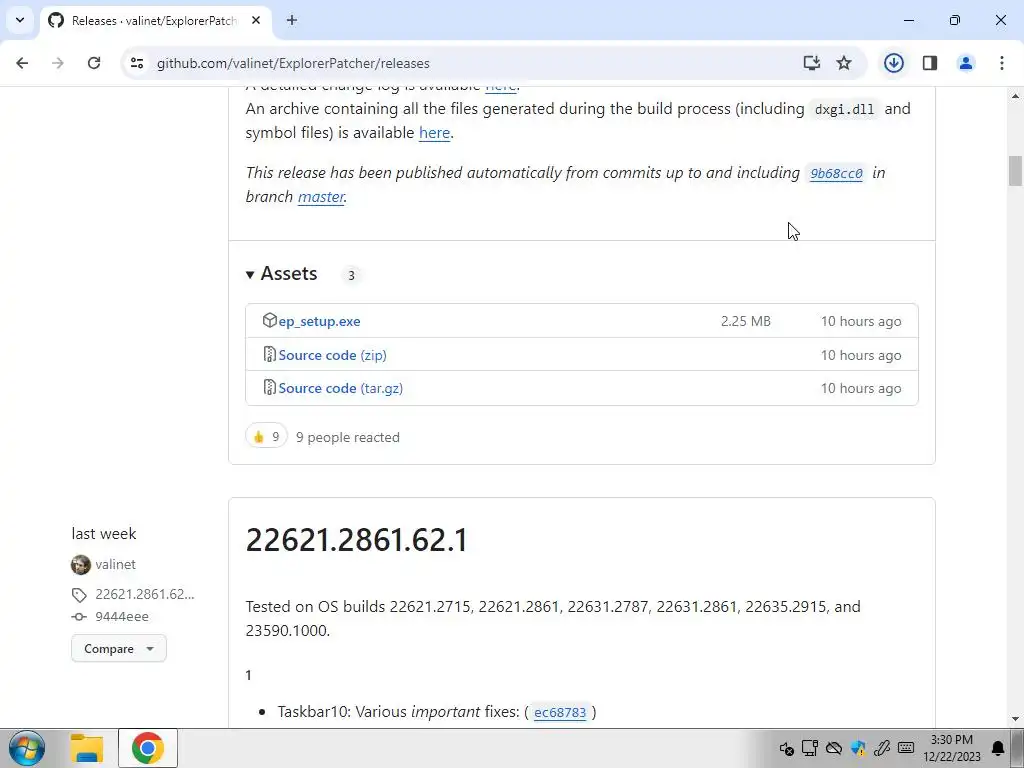Viewport: 1024px width, 768px height.
Task: Open notifications bell in taskbar
Action: (998, 748)
